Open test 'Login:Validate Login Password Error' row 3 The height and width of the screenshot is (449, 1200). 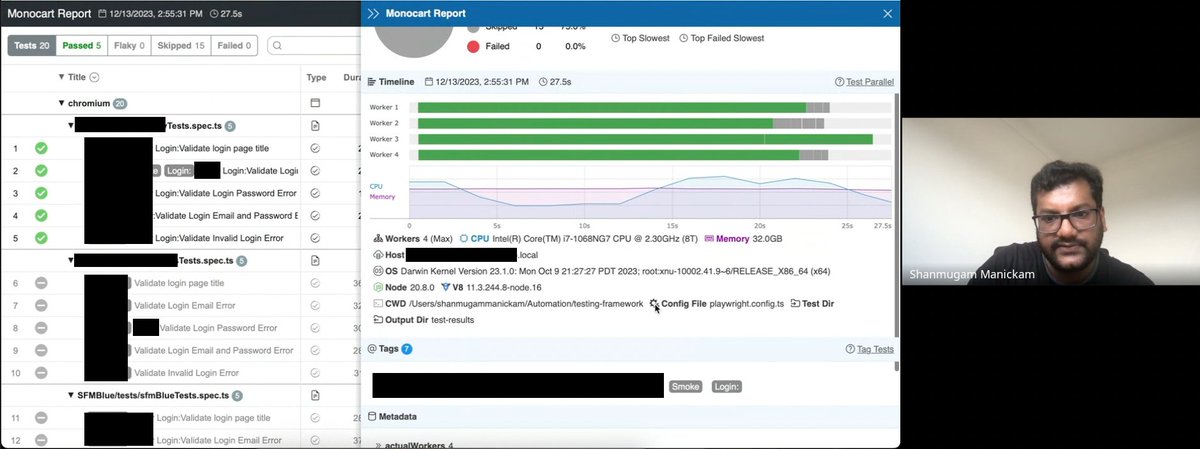coord(224,193)
